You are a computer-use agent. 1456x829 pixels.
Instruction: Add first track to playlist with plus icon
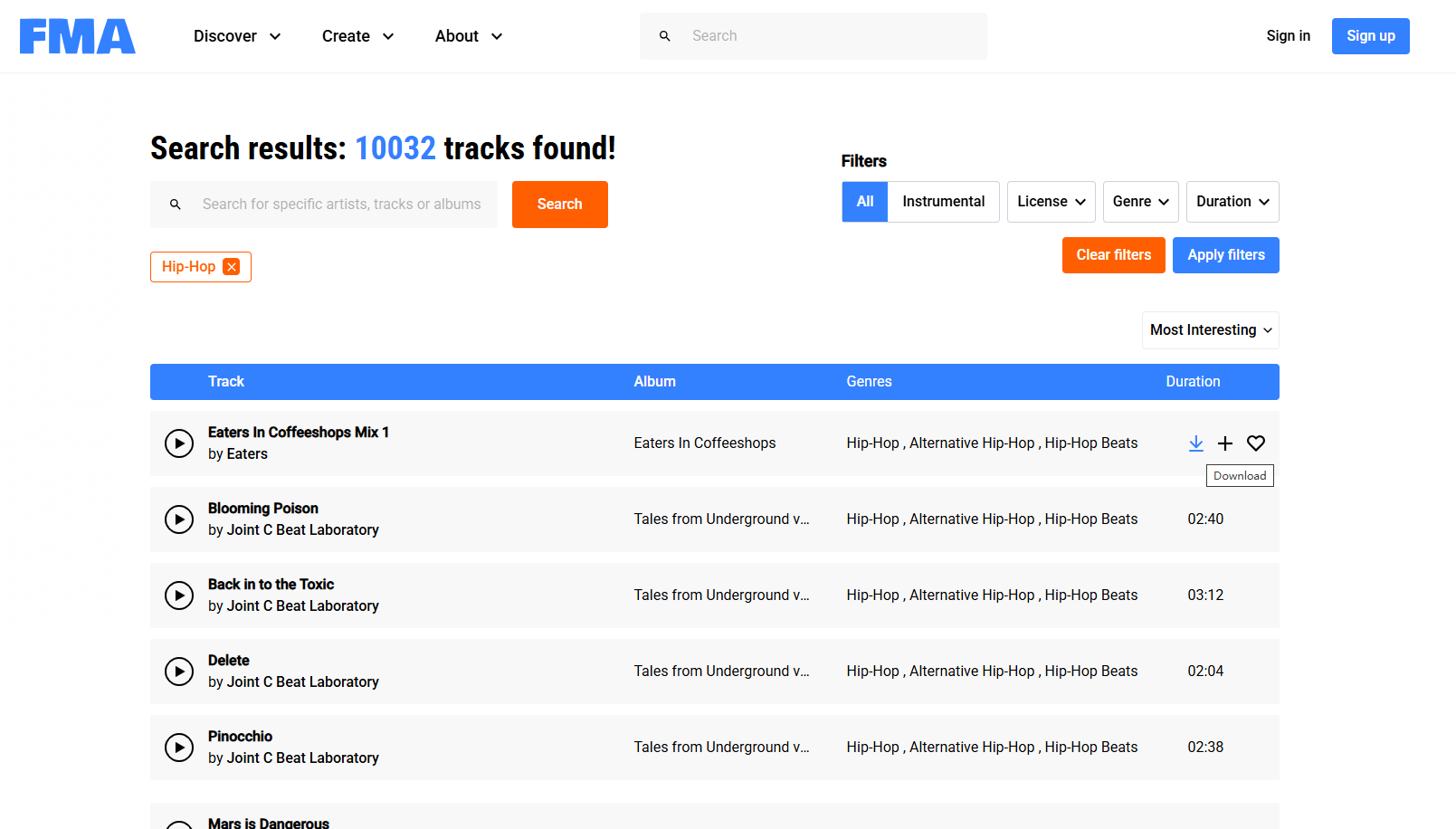(x=1225, y=443)
